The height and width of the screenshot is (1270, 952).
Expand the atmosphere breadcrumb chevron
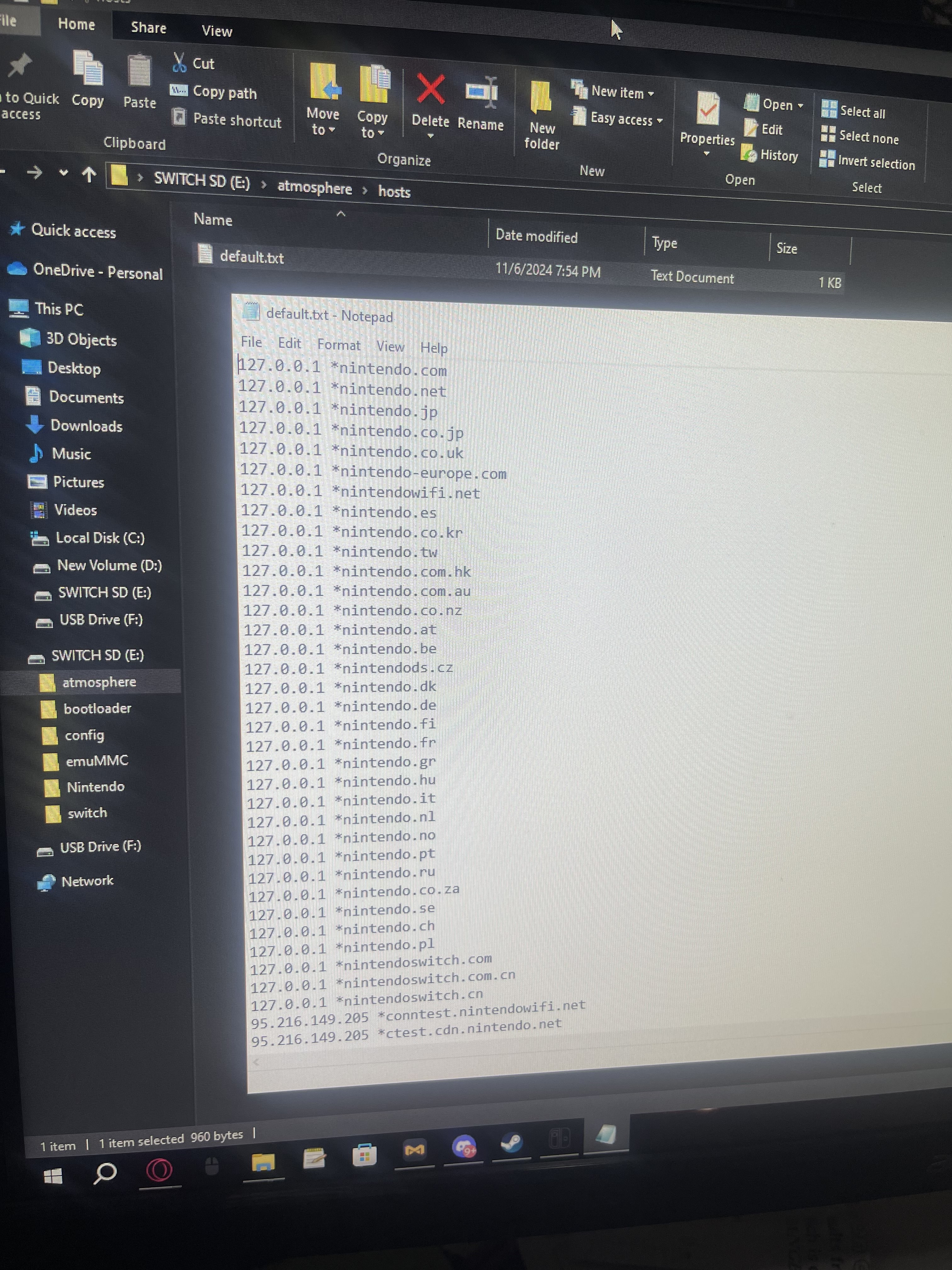(364, 190)
